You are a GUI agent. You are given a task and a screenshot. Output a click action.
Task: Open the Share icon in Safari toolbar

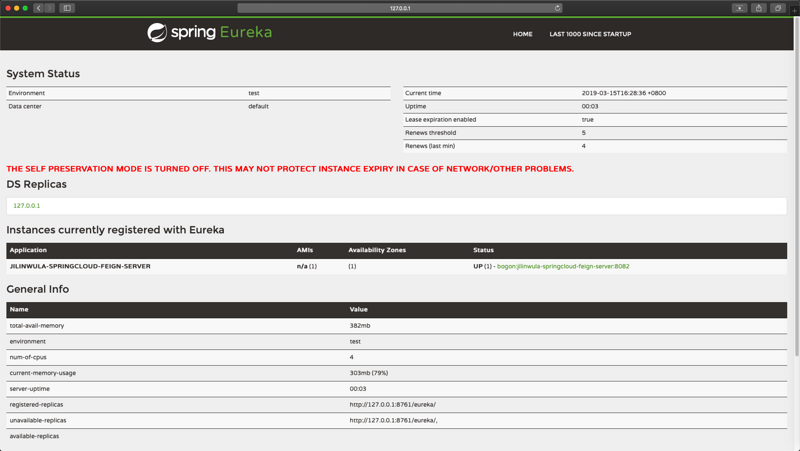(759, 8)
